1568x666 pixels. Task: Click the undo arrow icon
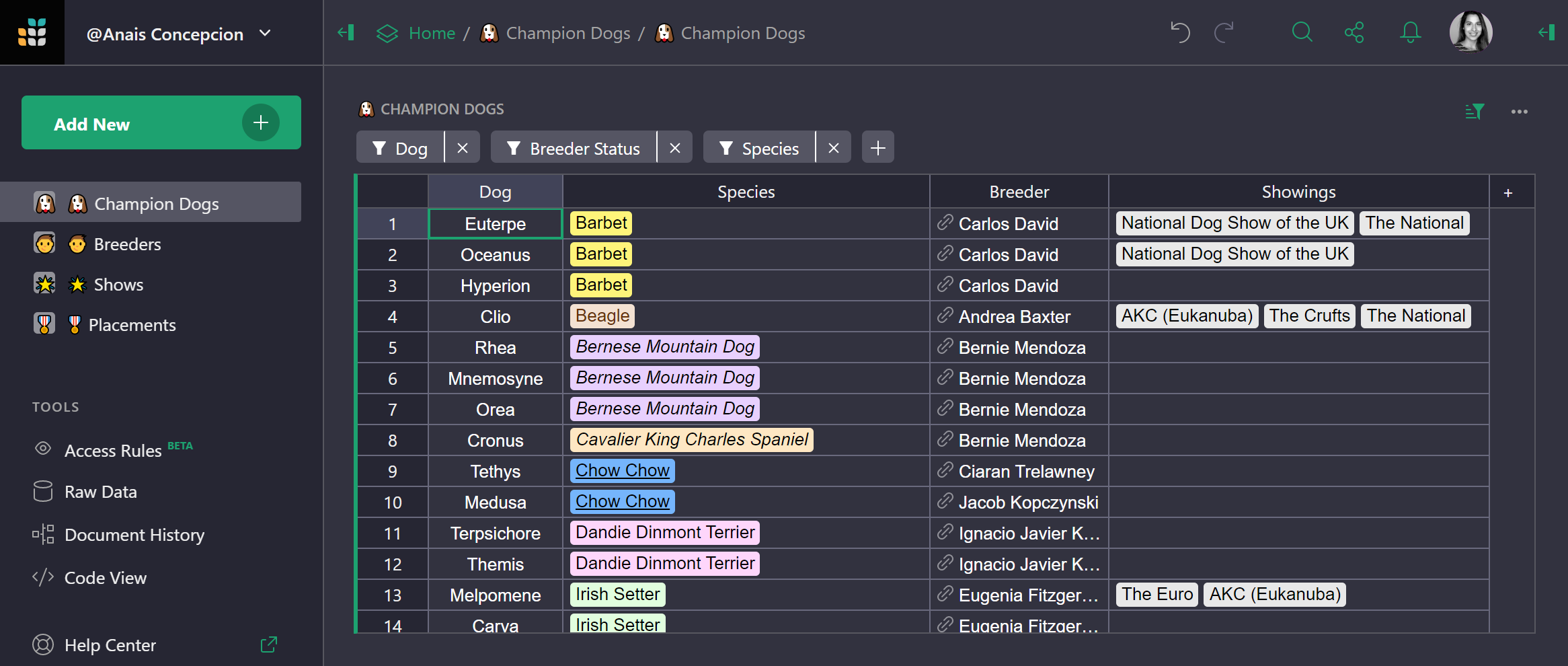coord(1180,32)
